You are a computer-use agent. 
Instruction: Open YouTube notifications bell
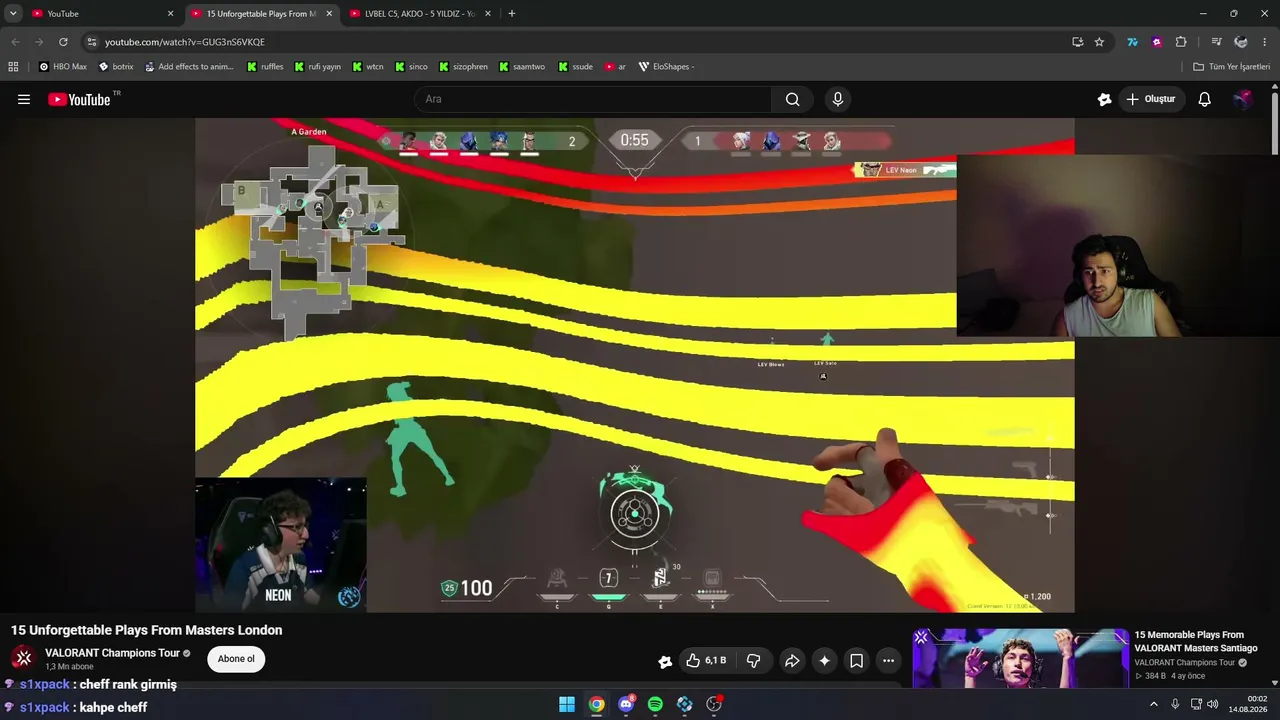[x=1205, y=99]
